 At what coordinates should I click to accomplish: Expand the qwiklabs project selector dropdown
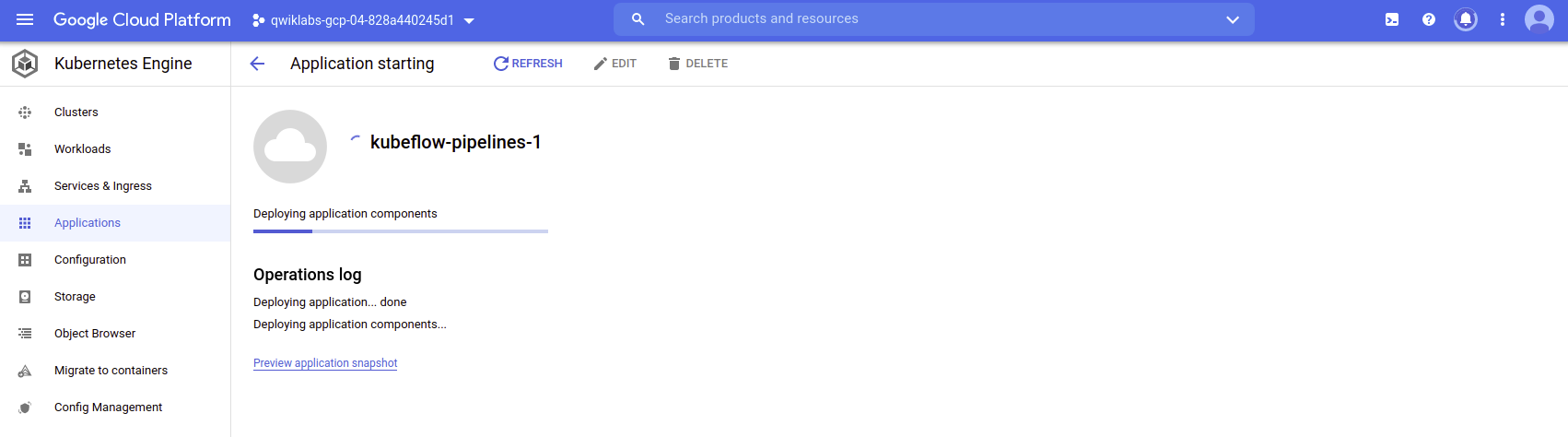coord(363,20)
